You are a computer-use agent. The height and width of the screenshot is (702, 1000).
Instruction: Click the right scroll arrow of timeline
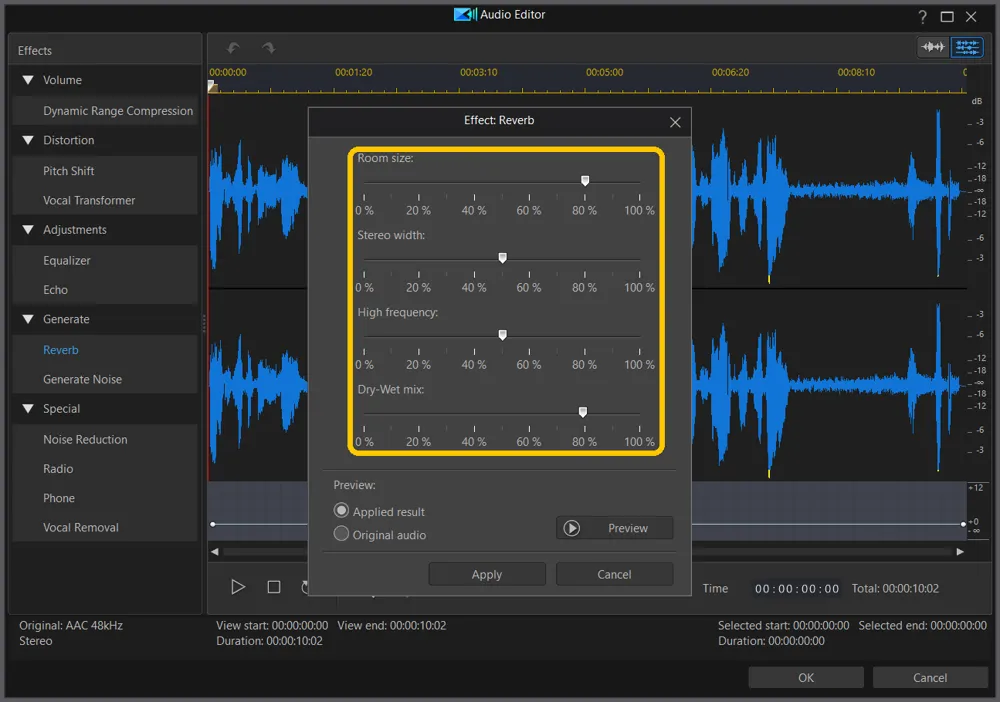pyautogui.click(x=960, y=552)
